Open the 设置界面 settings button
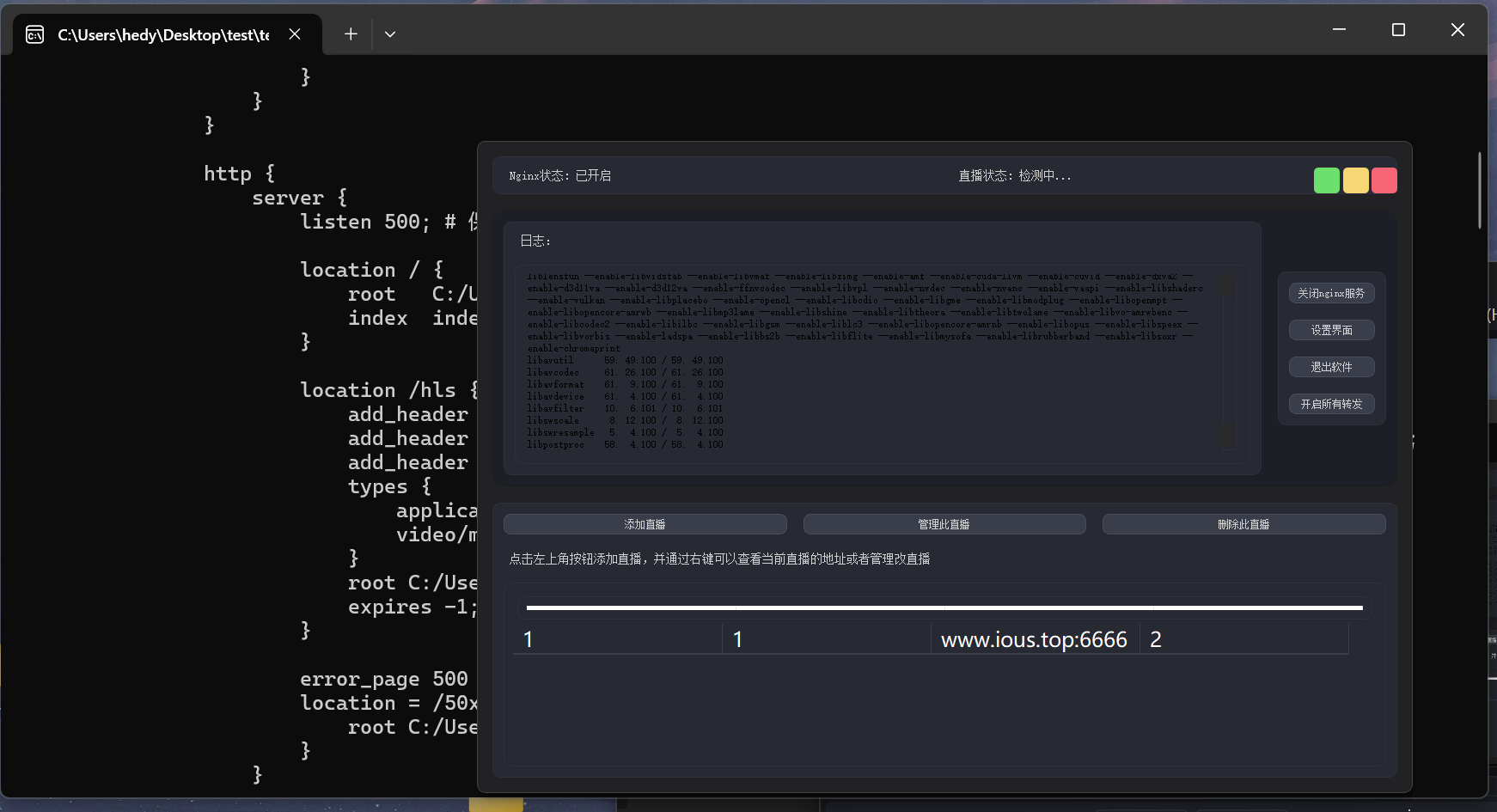Viewport: 1497px width, 812px height. (x=1331, y=330)
